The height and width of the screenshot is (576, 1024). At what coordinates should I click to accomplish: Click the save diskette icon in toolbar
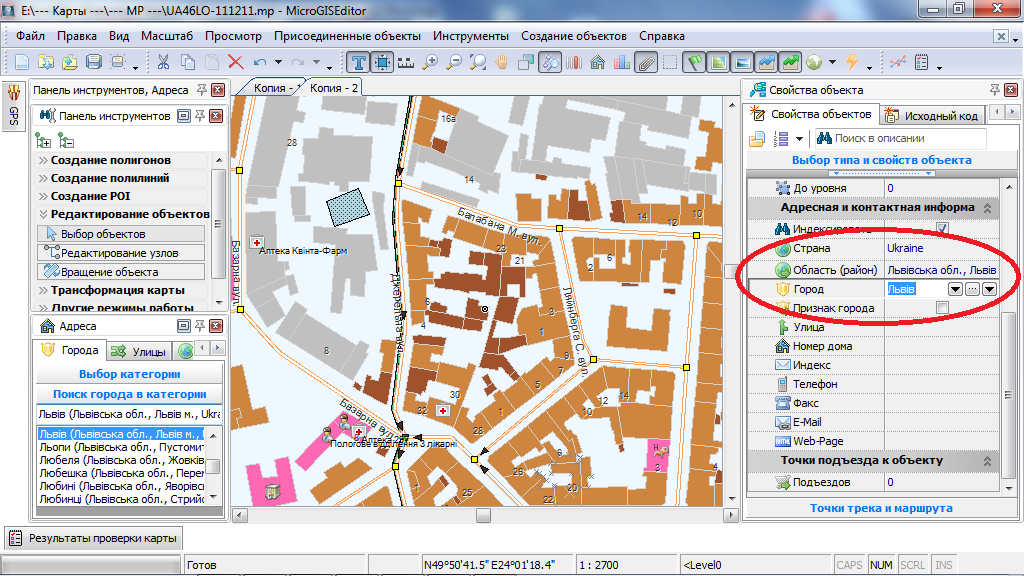point(94,62)
